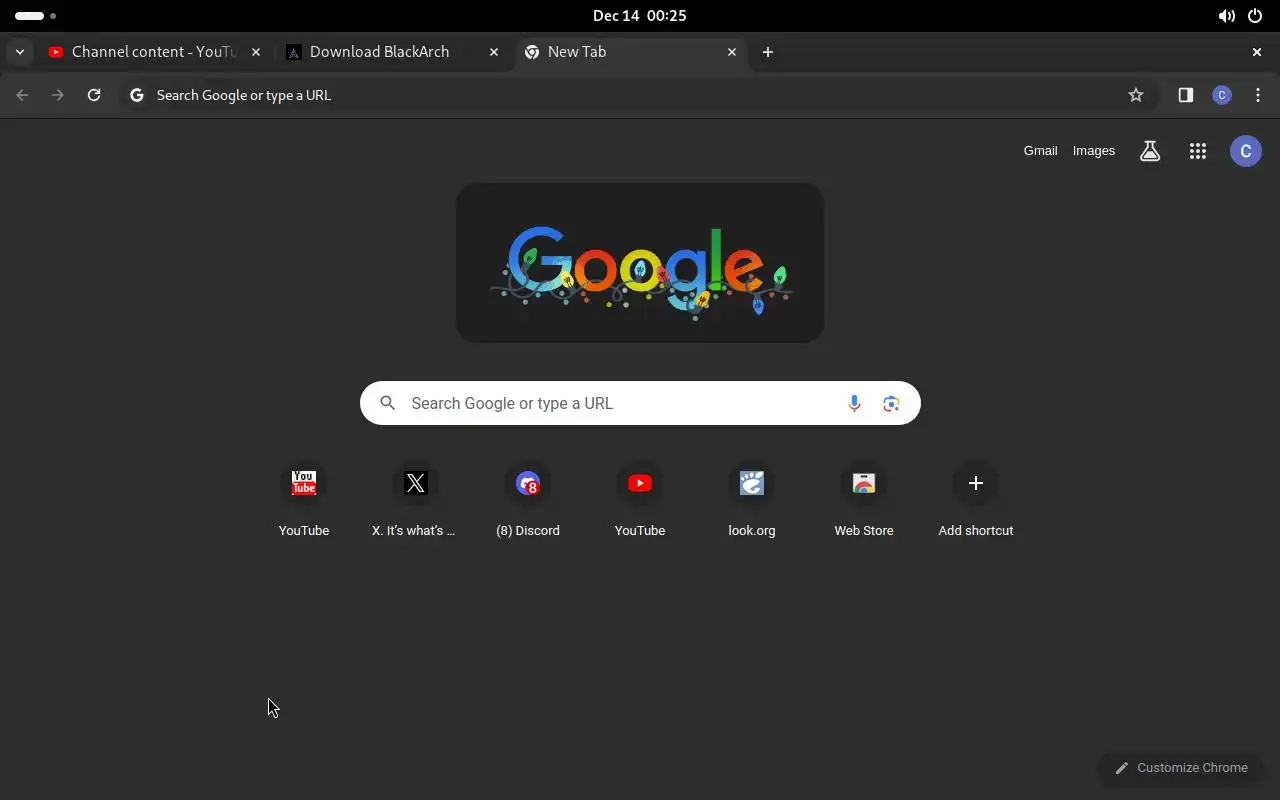Open a new tab with plus button
The image size is (1280, 800).
pyautogui.click(x=768, y=52)
